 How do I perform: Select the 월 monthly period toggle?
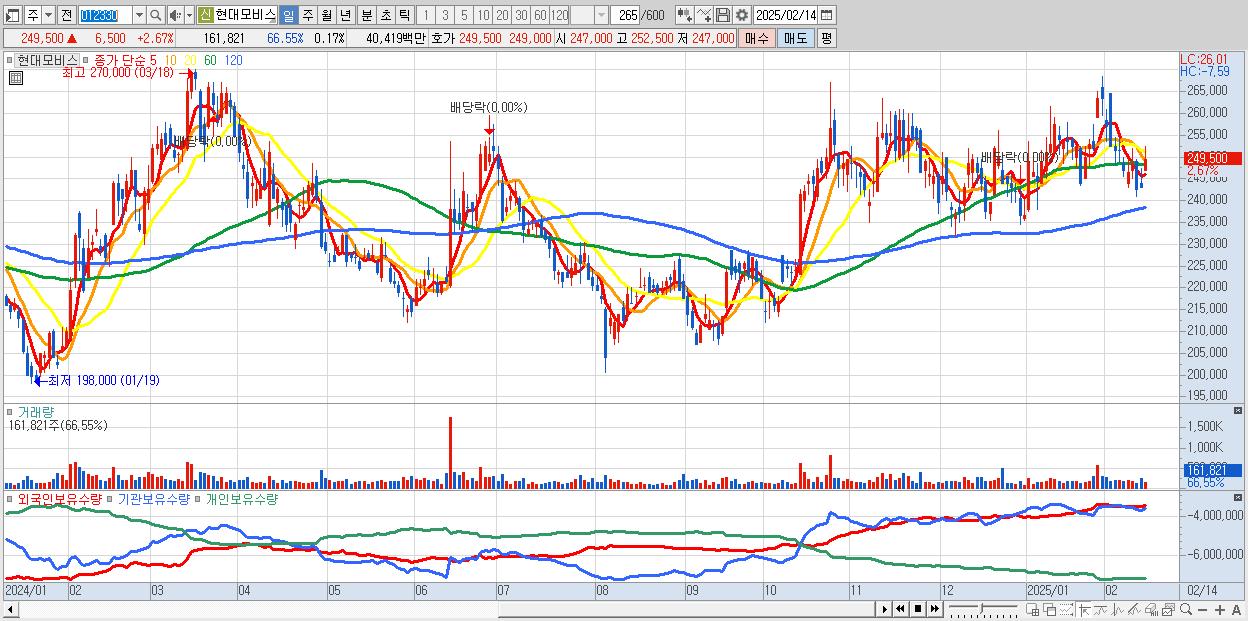pos(326,16)
